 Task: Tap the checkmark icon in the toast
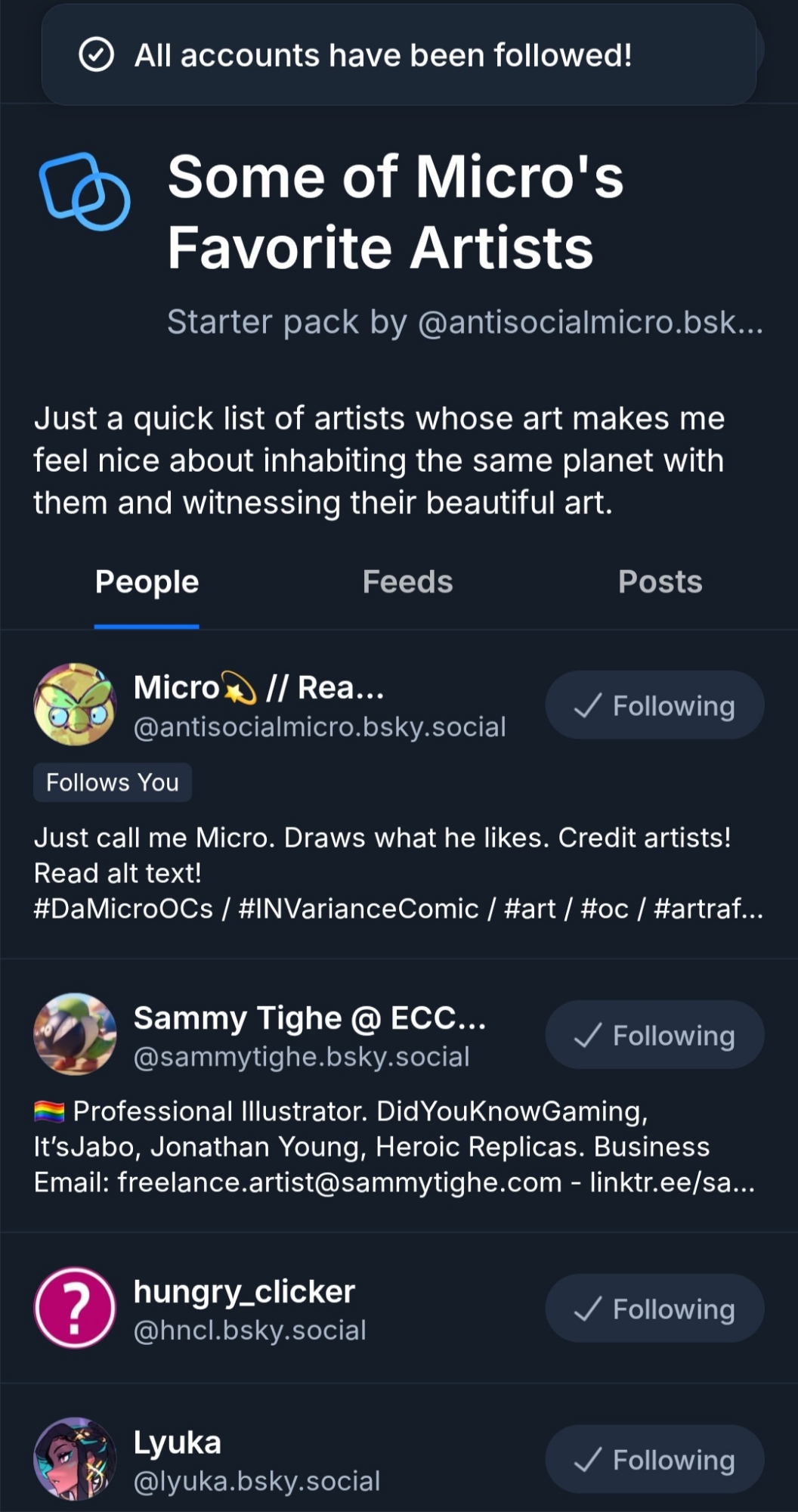click(x=97, y=55)
